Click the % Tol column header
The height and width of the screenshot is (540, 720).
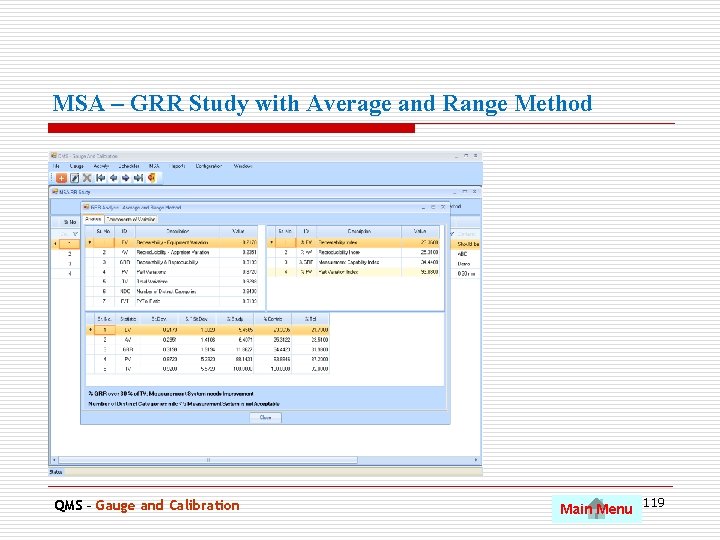310,319
